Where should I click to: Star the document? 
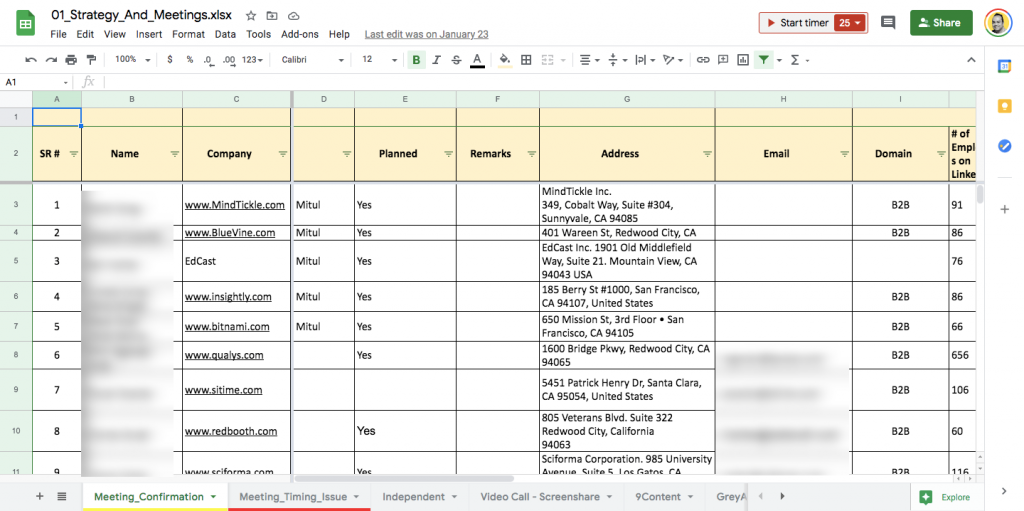click(251, 16)
